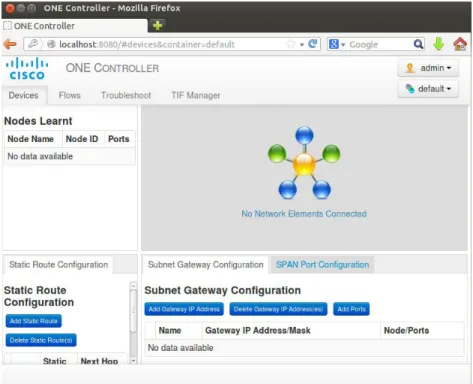Image resolution: width=473 pixels, height=384 pixels.
Task: Click the scrollbar up arrow in Static Route panel
Action: pos(133,285)
